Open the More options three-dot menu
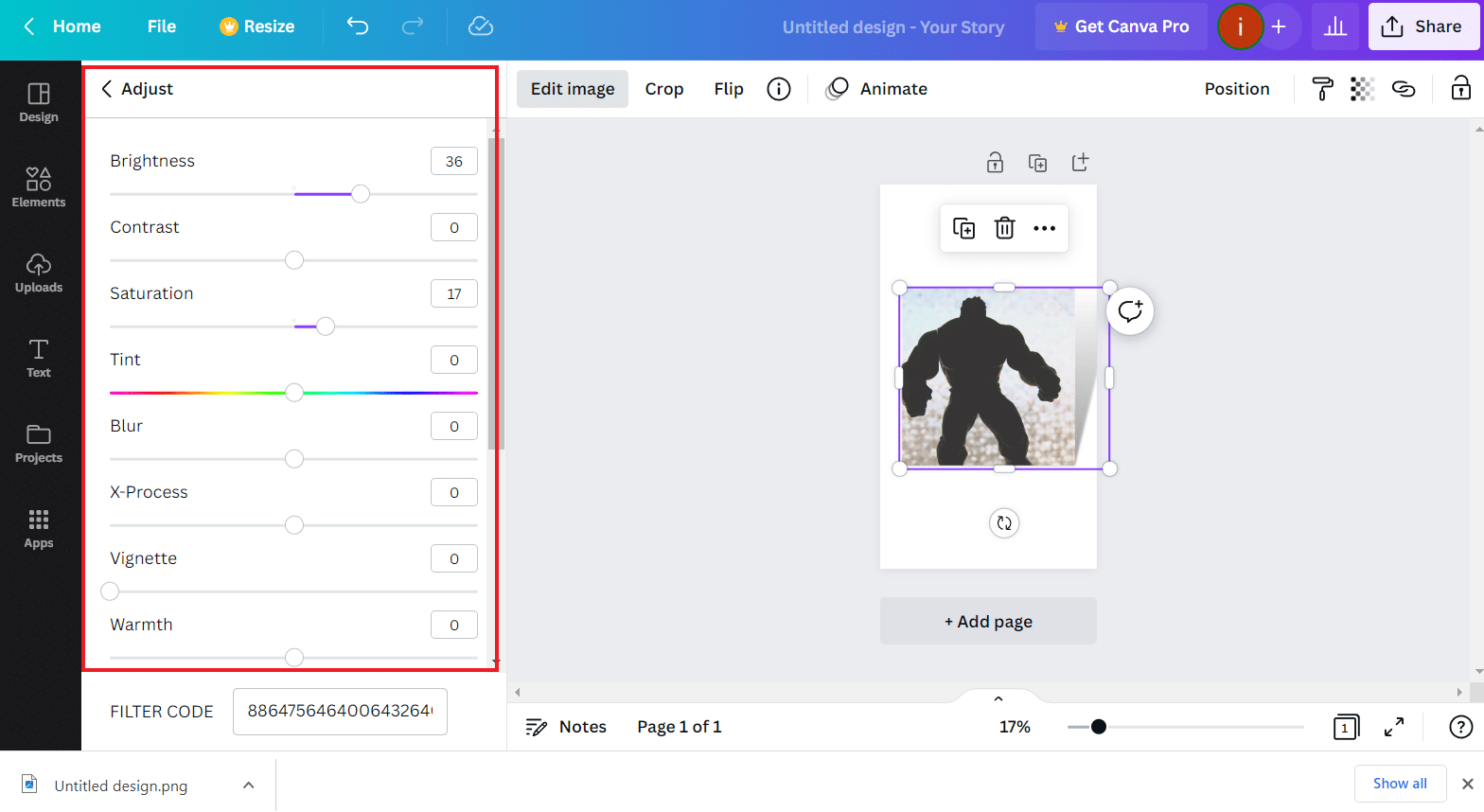The image size is (1484, 812). click(x=1044, y=228)
